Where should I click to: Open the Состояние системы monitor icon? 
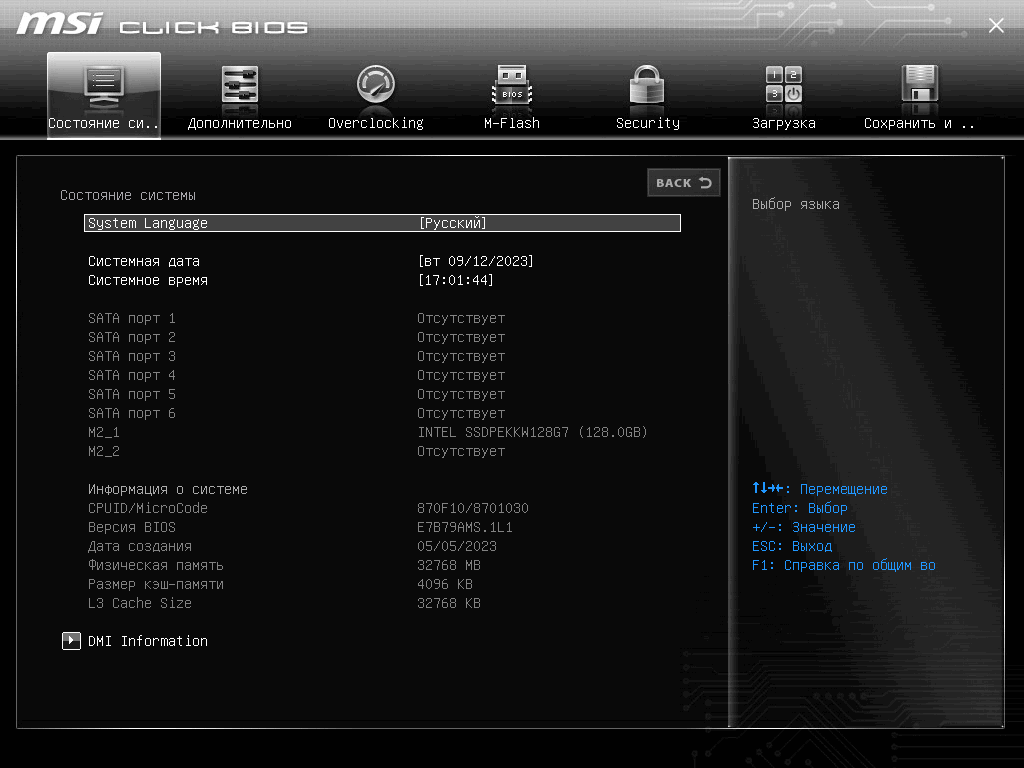(104, 87)
